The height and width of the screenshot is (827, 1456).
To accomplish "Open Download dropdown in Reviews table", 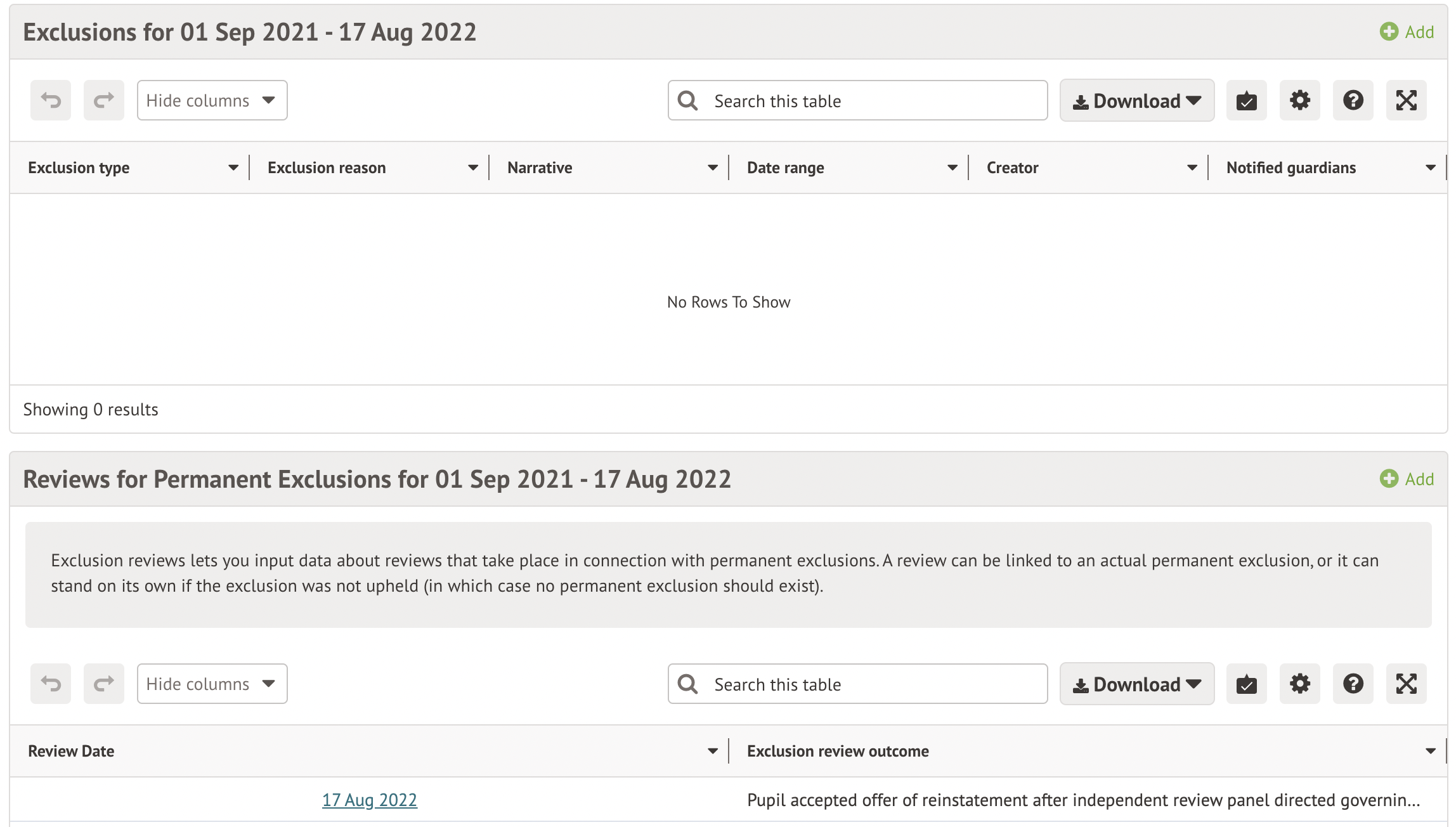I will [1136, 684].
